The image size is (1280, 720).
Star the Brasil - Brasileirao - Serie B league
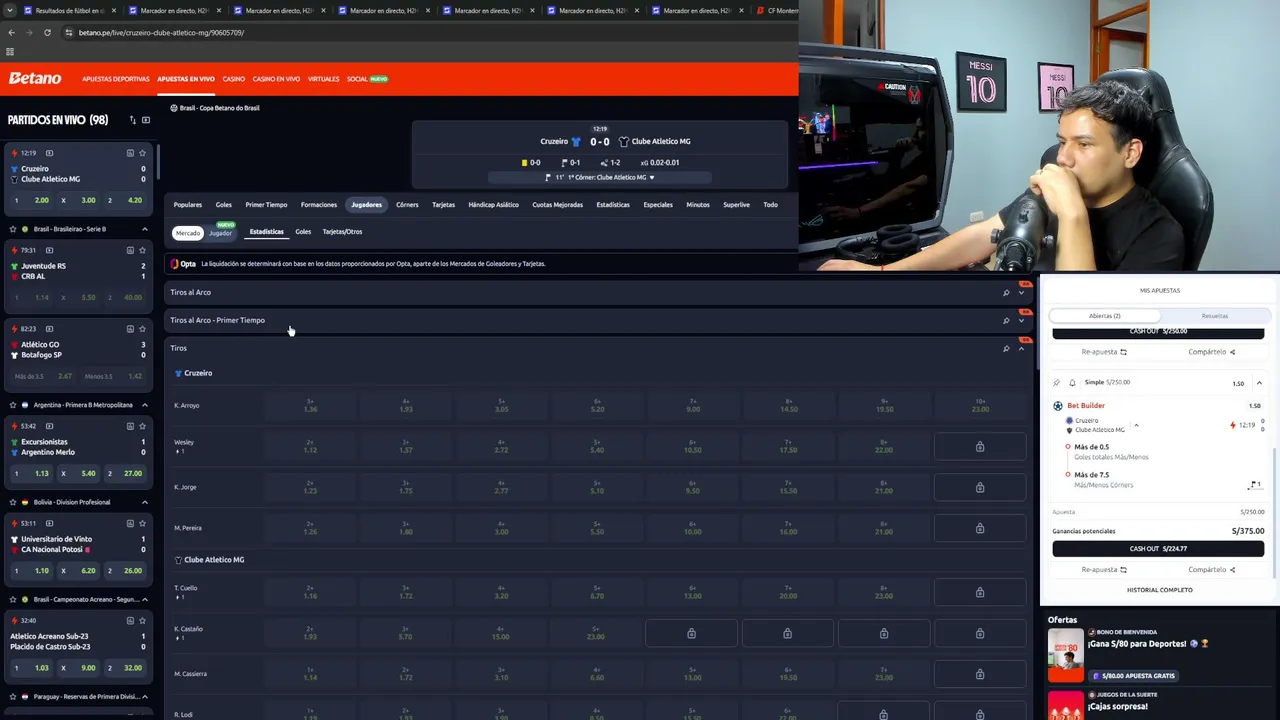point(12,229)
